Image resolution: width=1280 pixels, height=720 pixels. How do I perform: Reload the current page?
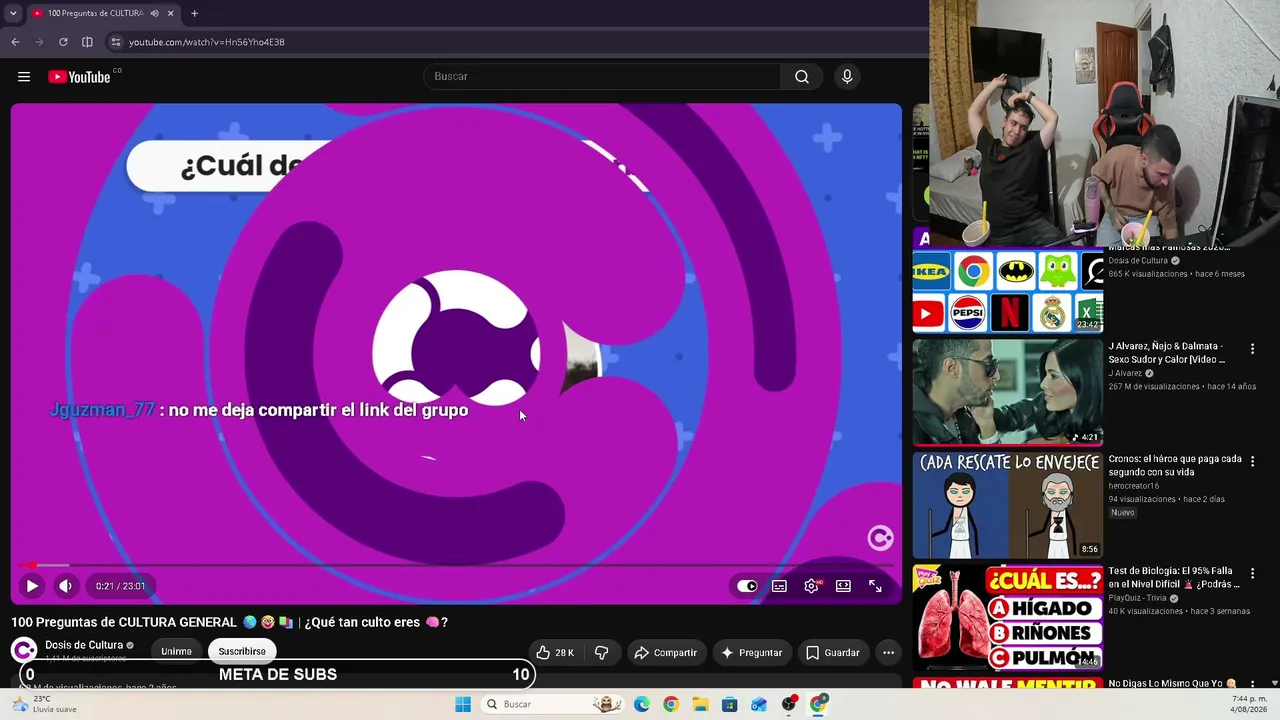[63, 42]
